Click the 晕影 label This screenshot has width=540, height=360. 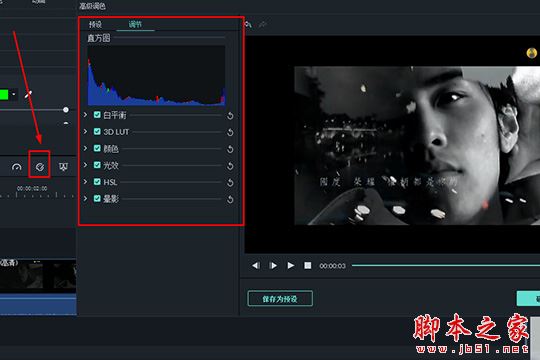click(111, 199)
